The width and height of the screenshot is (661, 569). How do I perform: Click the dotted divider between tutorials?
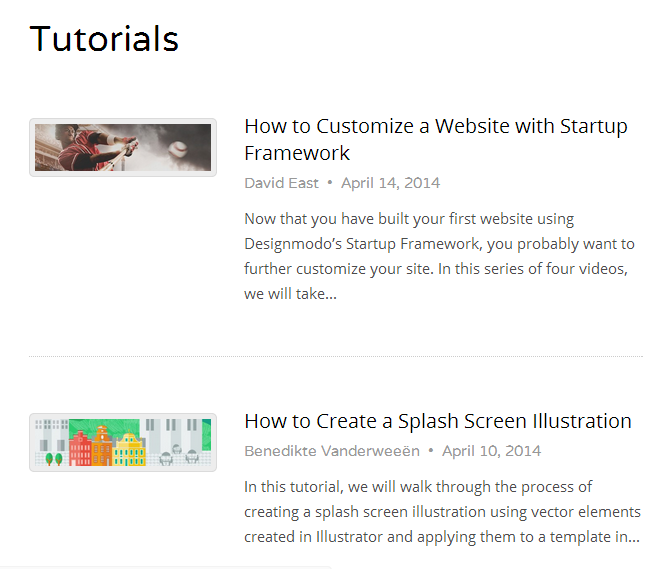point(336,356)
